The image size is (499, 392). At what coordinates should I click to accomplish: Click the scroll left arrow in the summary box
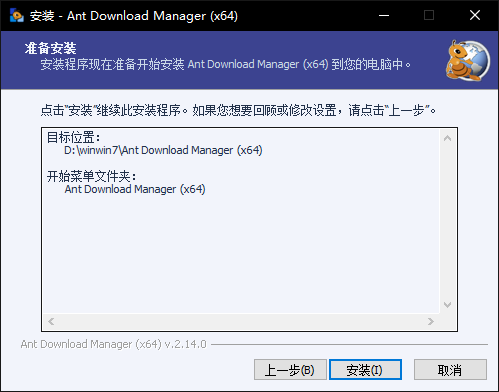click(51, 322)
